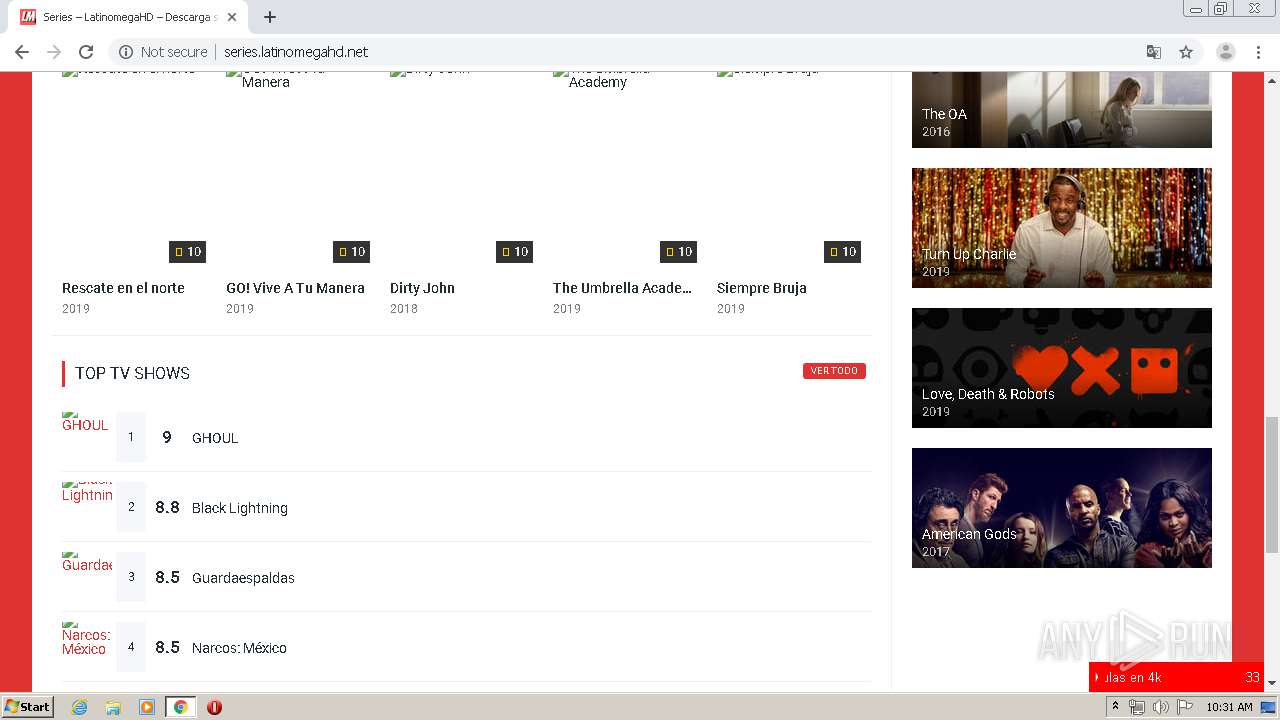The width and height of the screenshot is (1280, 720).
Task: Click rating badge on Siempre Bruja
Action: (842, 252)
